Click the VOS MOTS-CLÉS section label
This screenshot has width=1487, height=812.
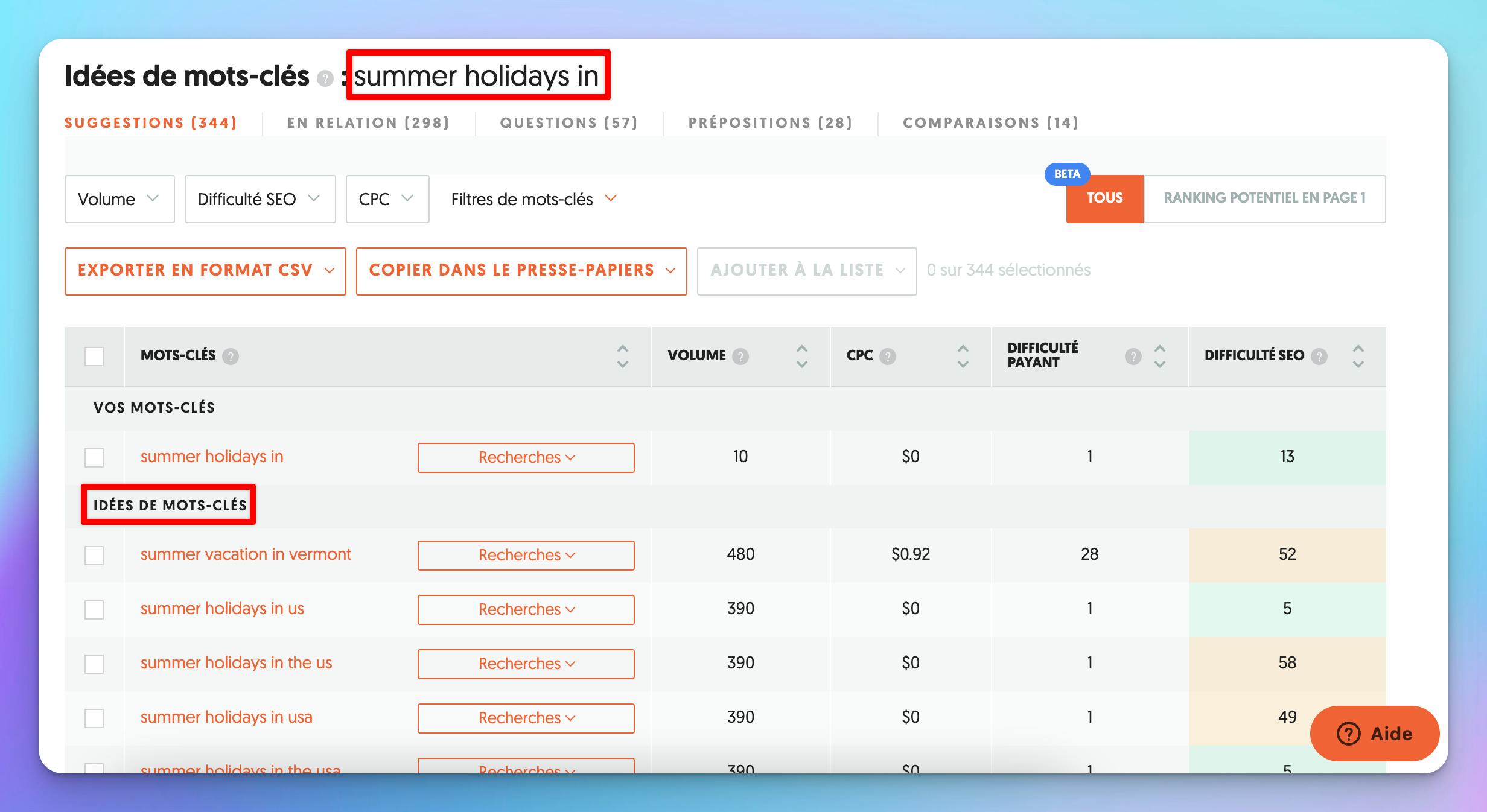point(154,408)
